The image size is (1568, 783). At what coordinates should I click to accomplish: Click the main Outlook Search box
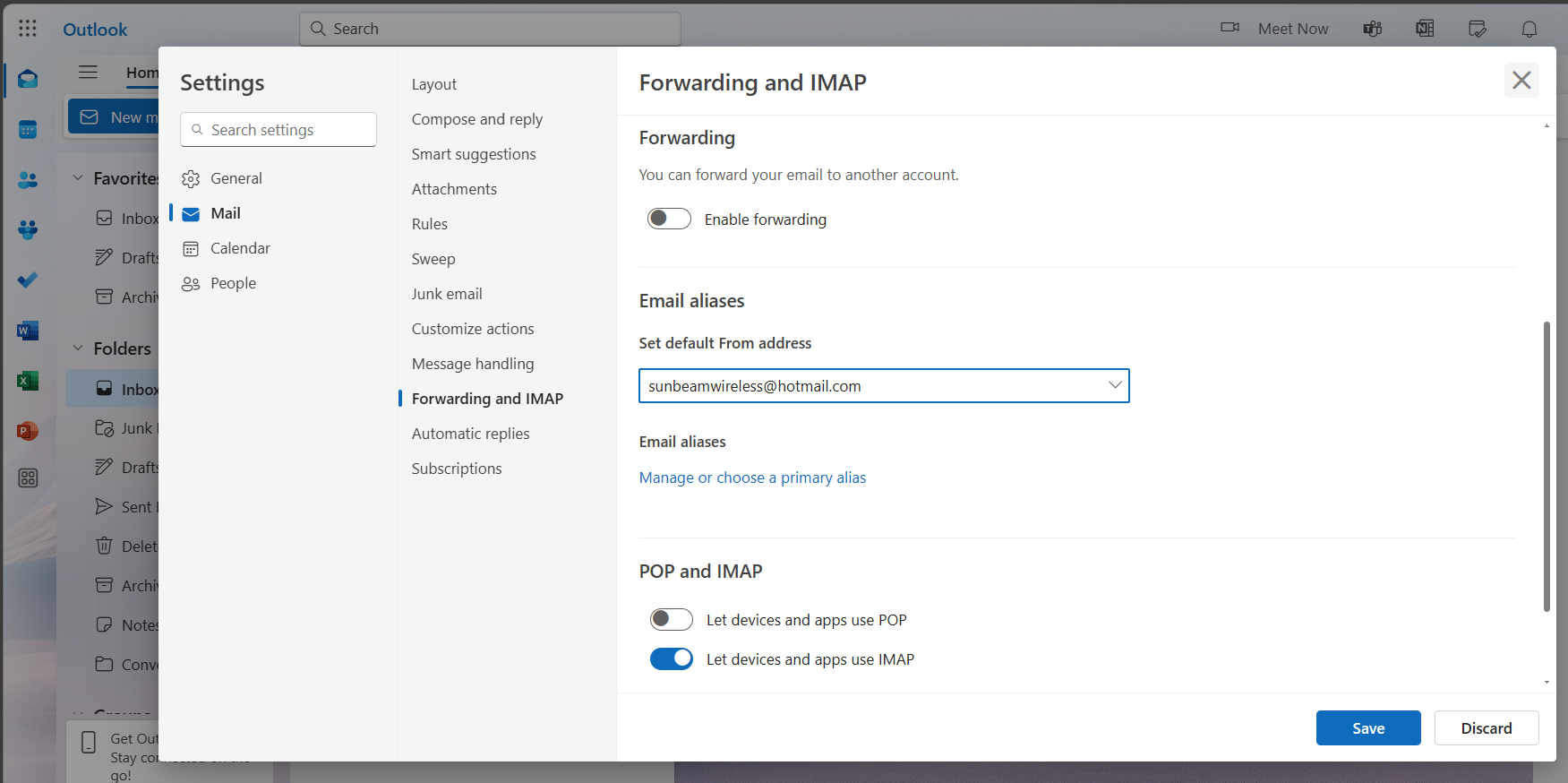(x=490, y=29)
